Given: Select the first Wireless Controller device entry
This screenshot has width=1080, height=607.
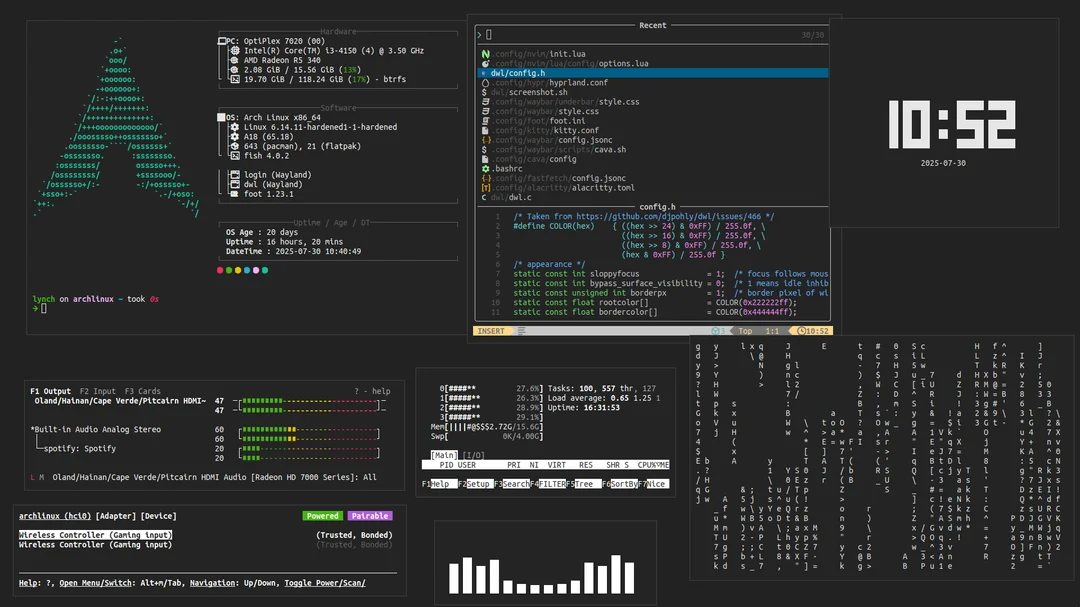Looking at the screenshot, I should pos(96,535).
